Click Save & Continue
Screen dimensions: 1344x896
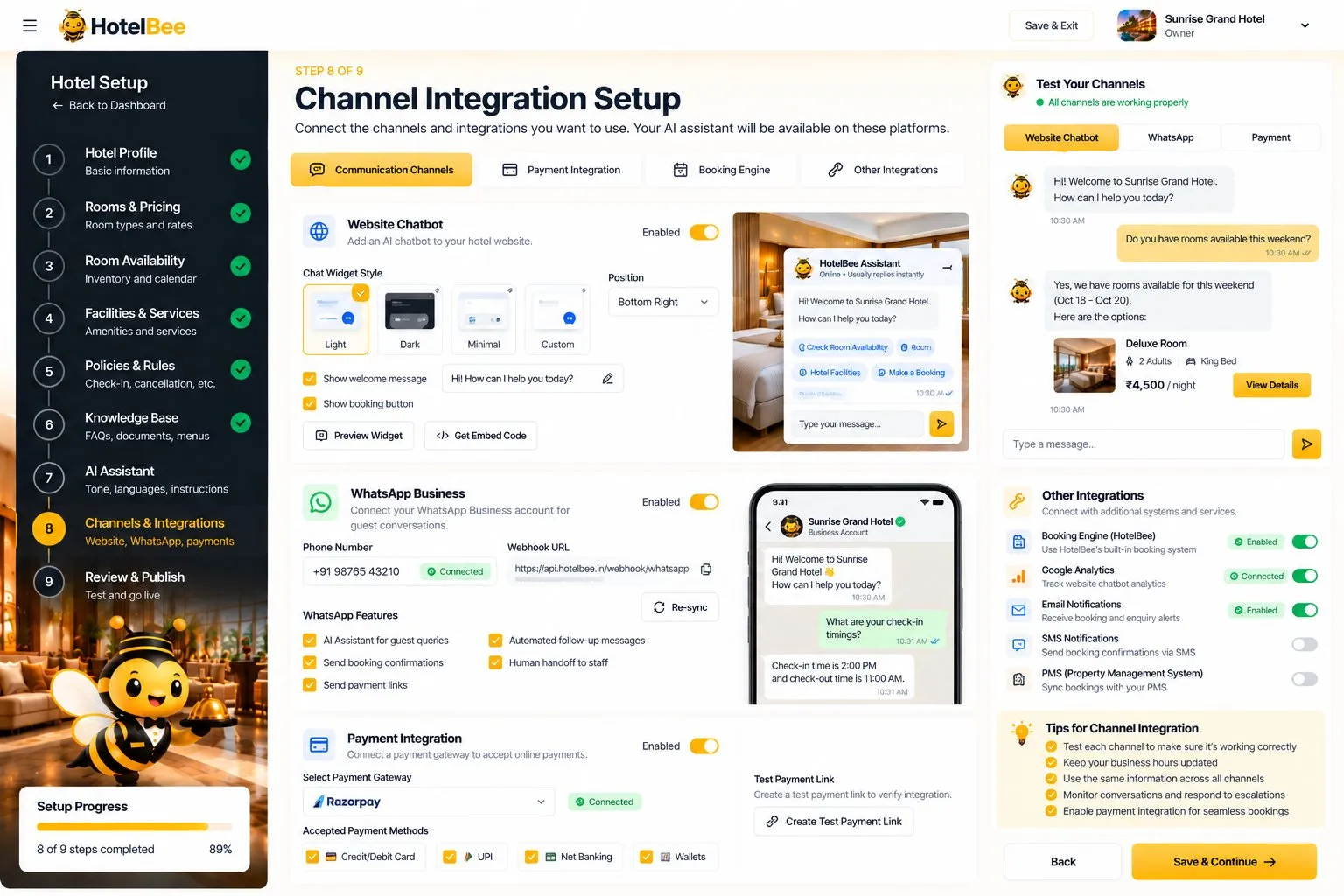tap(1224, 862)
